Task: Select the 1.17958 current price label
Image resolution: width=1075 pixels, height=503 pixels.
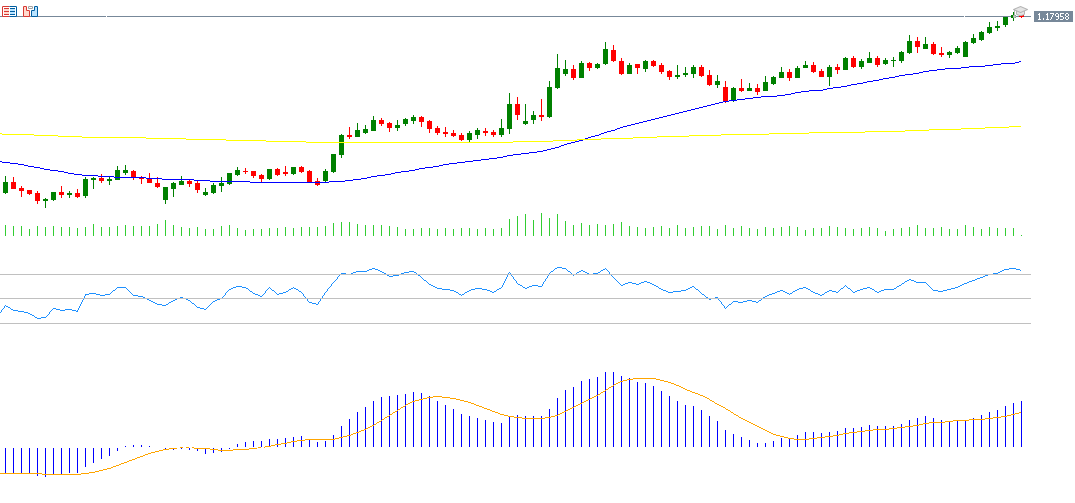Action: pos(1051,17)
